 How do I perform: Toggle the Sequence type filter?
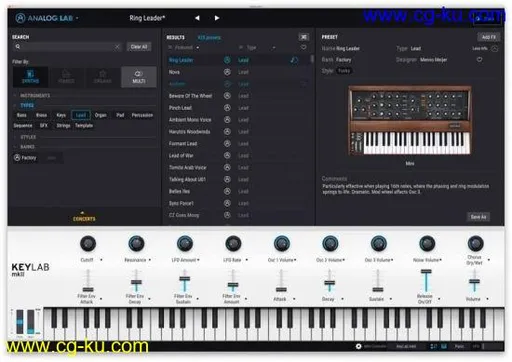click(x=23, y=126)
